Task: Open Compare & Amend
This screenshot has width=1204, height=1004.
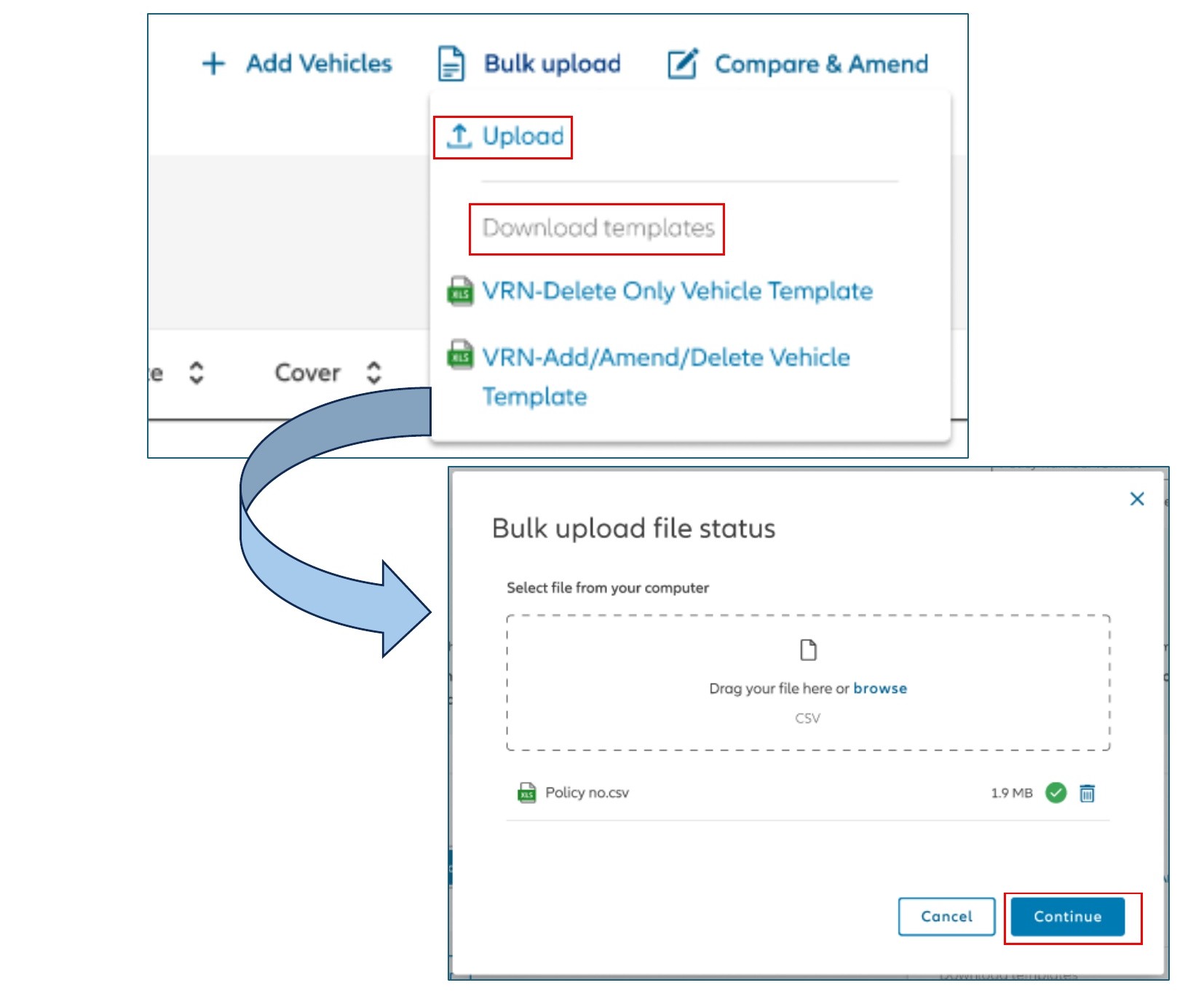Action: point(821,64)
